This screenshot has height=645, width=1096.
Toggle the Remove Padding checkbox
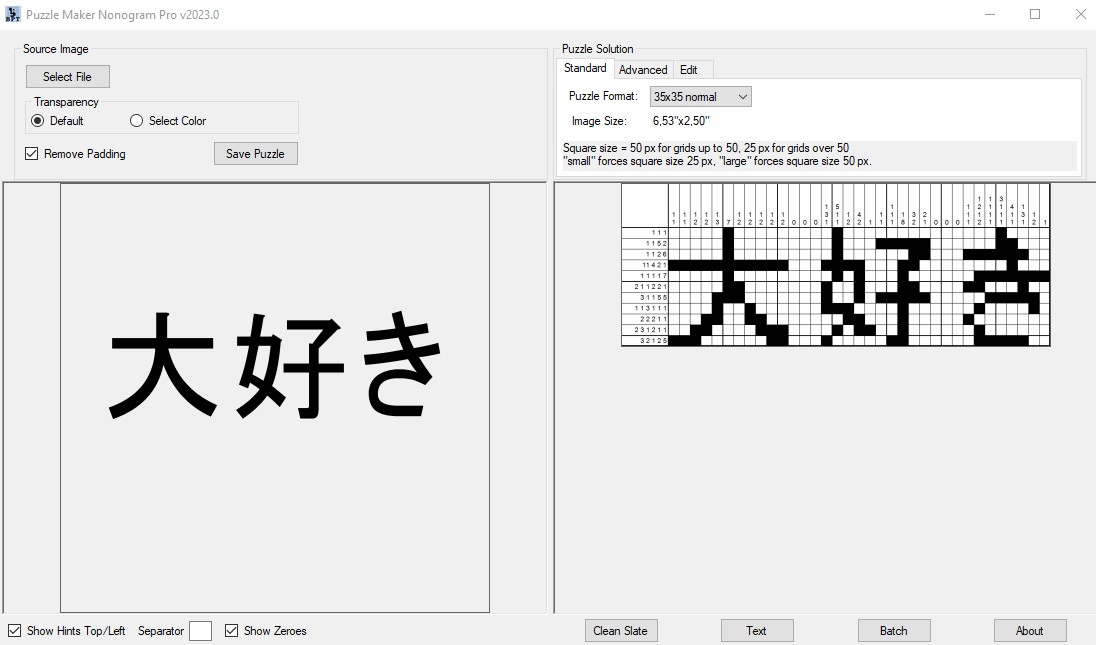[31, 154]
